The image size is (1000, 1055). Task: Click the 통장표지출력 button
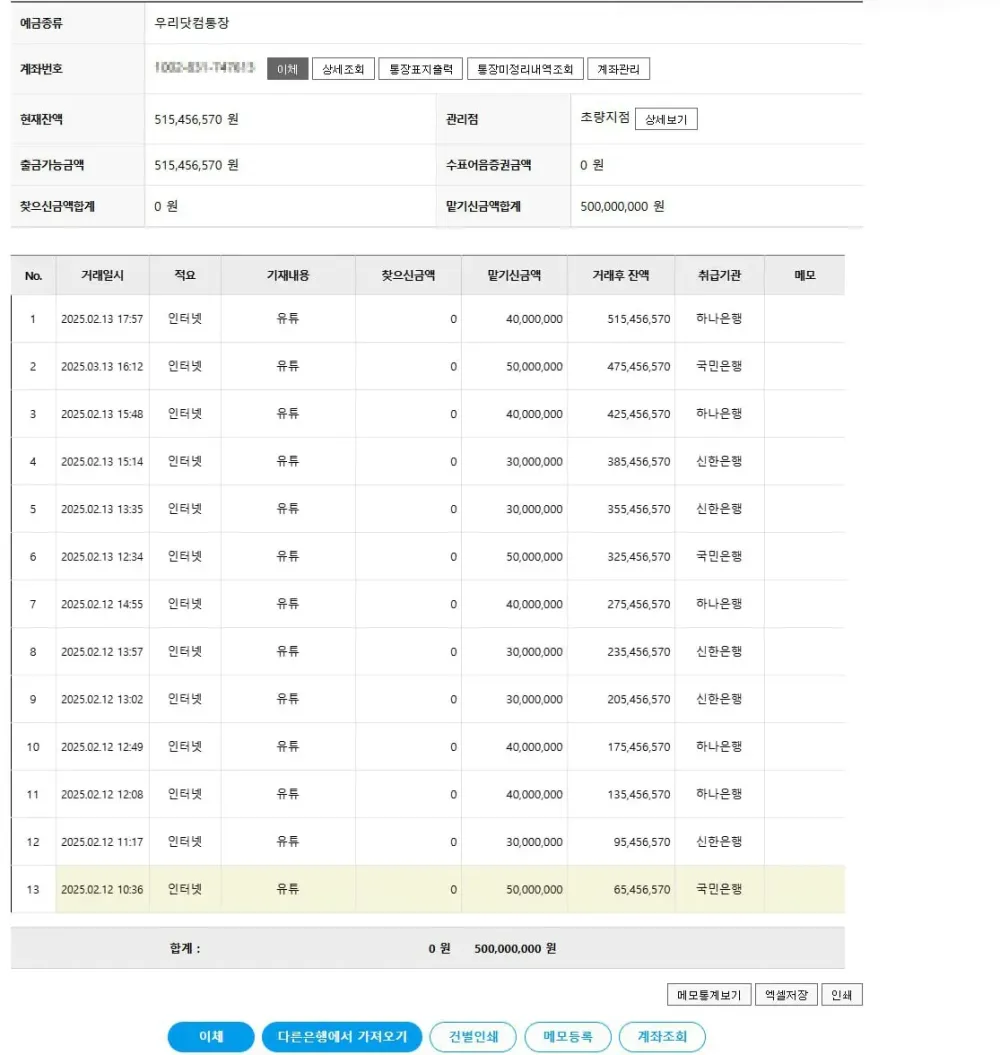tap(421, 69)
